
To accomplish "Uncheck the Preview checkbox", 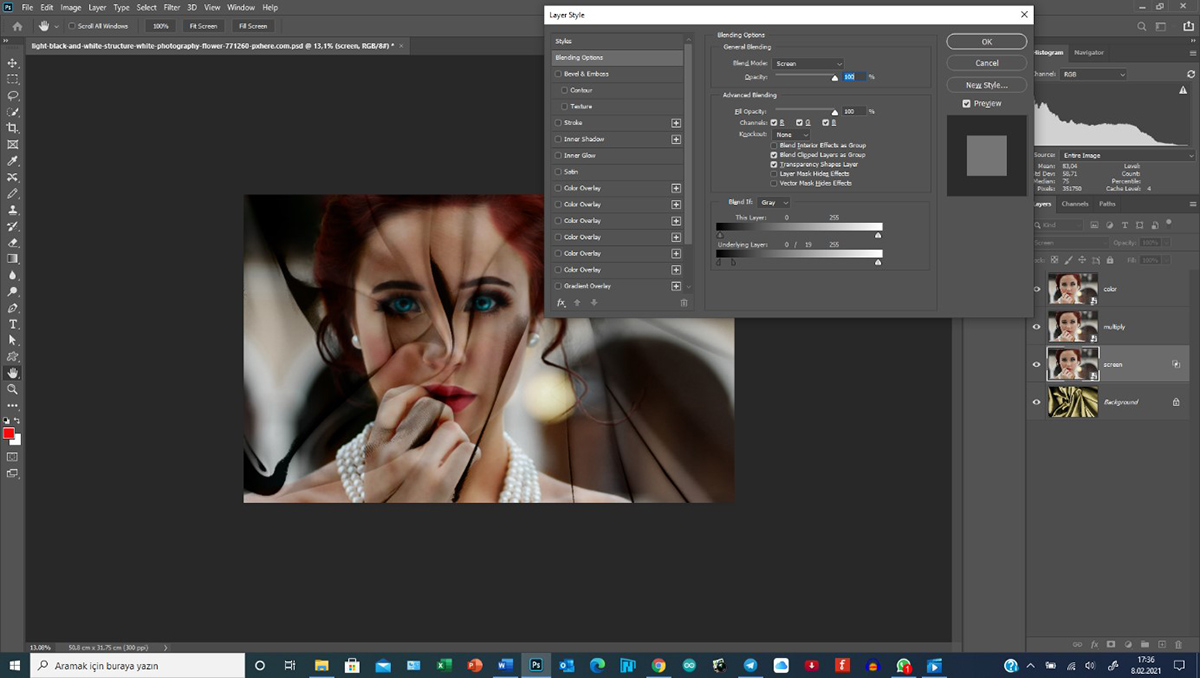I will [x=967, y=104].
